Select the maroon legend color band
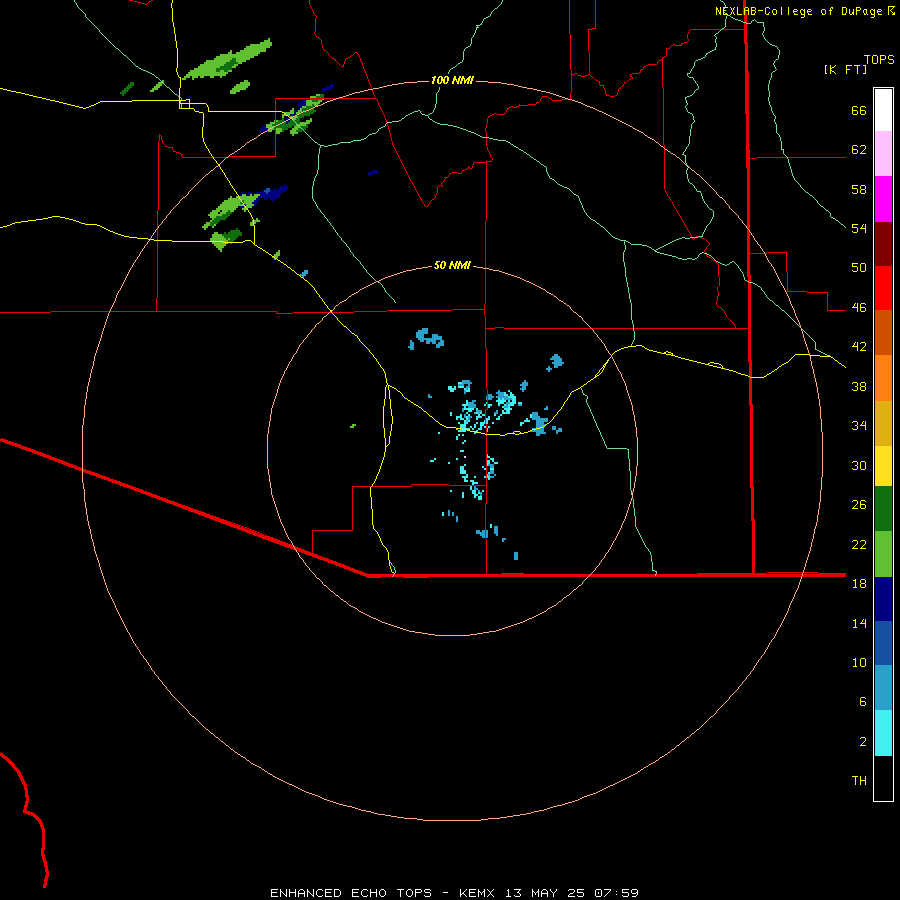900x900 pixels. (883, 244)
